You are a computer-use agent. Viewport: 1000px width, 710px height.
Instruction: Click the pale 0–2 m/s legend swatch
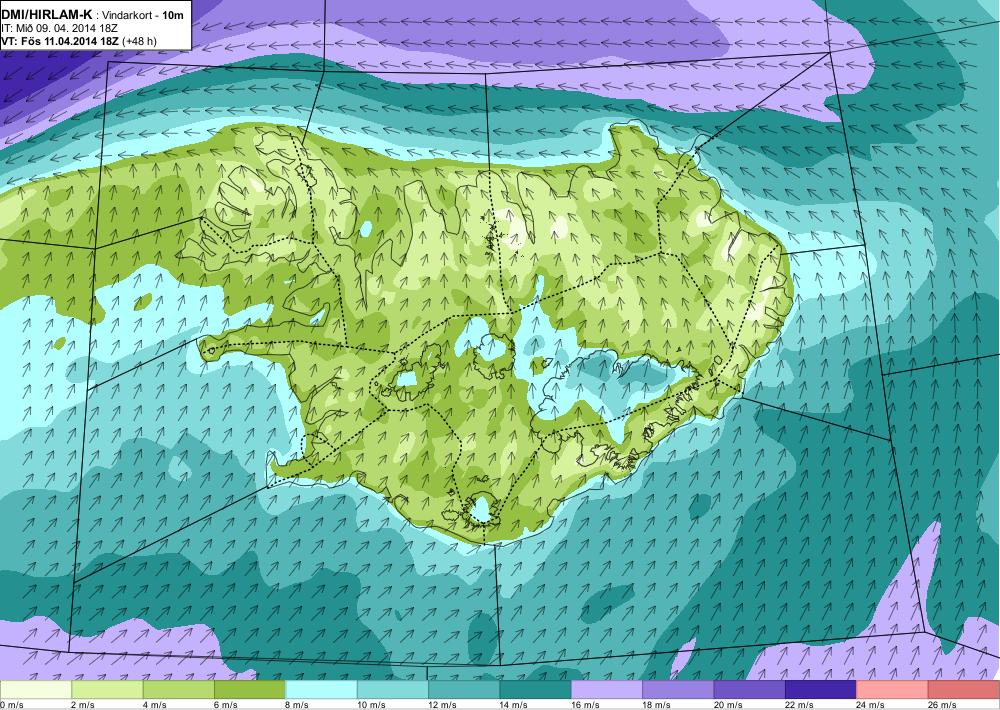tap(36, 690)
